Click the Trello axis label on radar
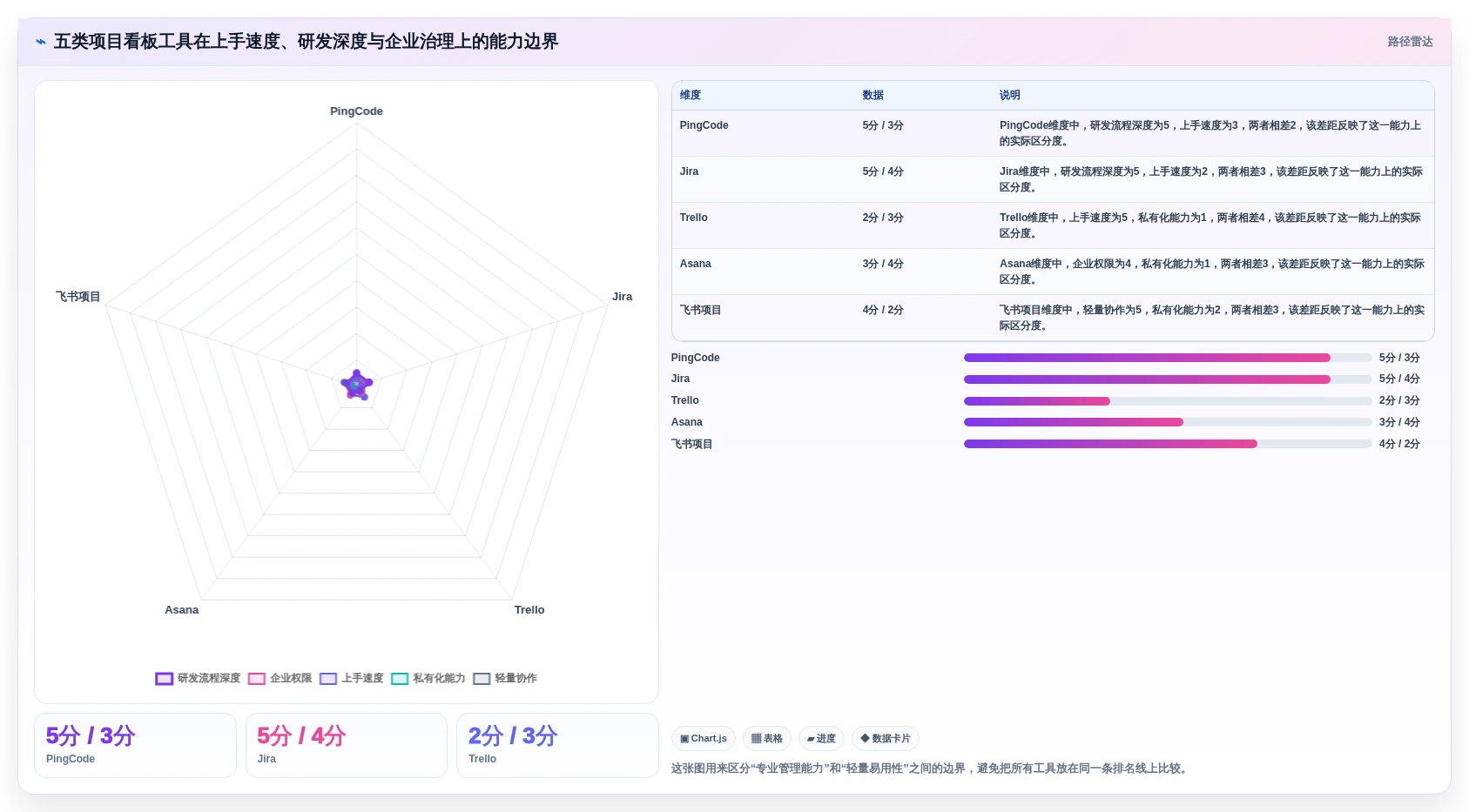Image resolution: width=1469 pixels, height=812 pixels. (x=529, y=610)
